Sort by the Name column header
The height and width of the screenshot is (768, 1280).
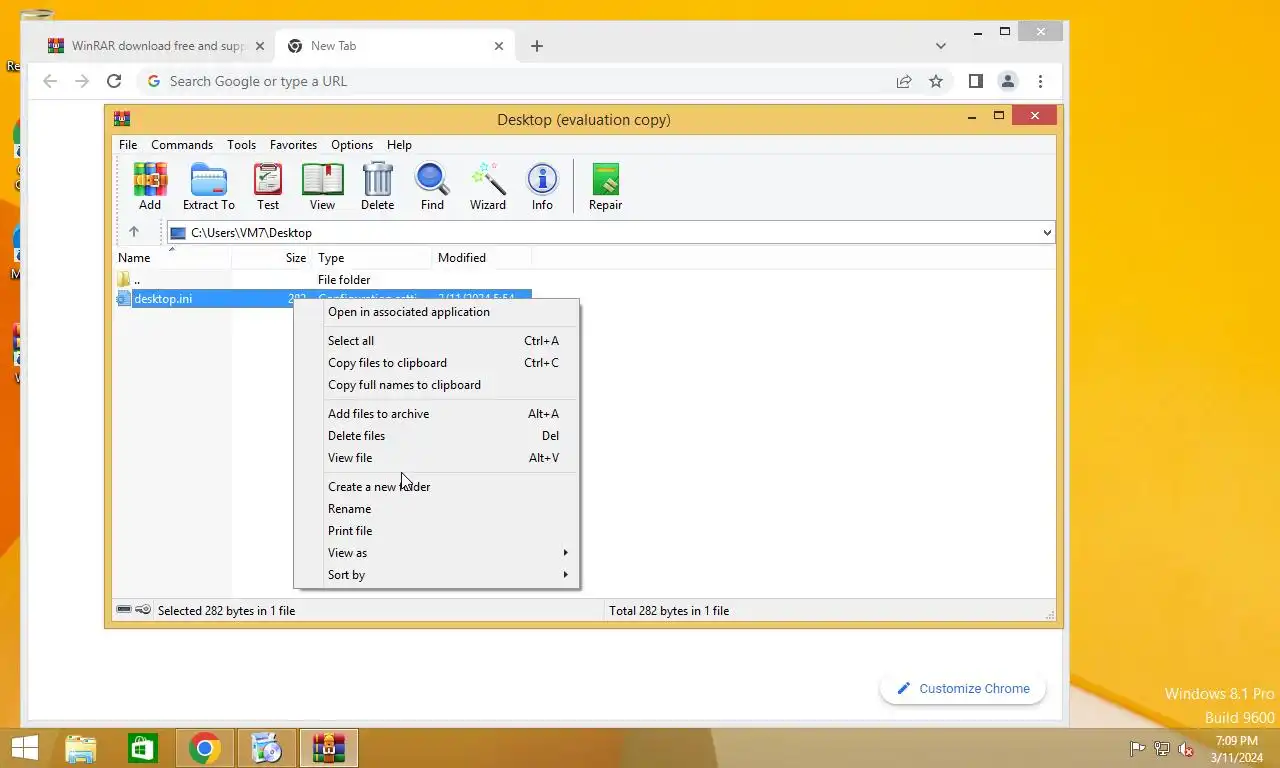(x=172, y=258)
